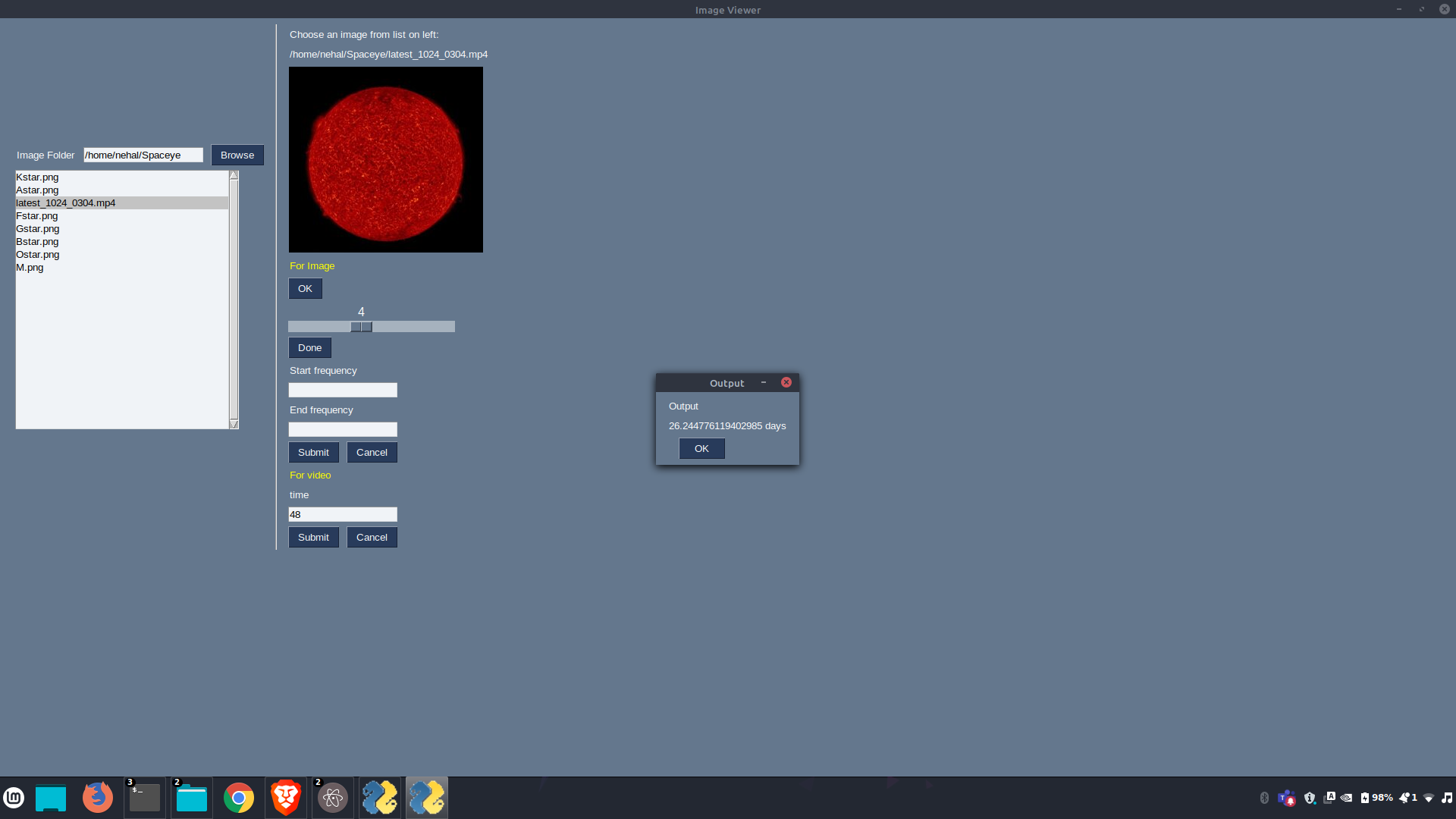Click the Browse button
The height and width of the screenshot is (819, 1456).
coord(237,155)
